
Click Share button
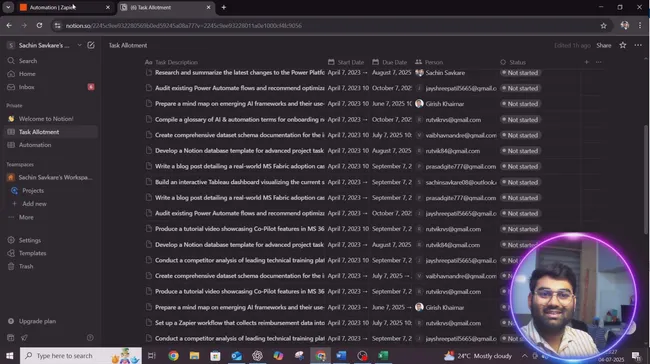pos(604,46)
